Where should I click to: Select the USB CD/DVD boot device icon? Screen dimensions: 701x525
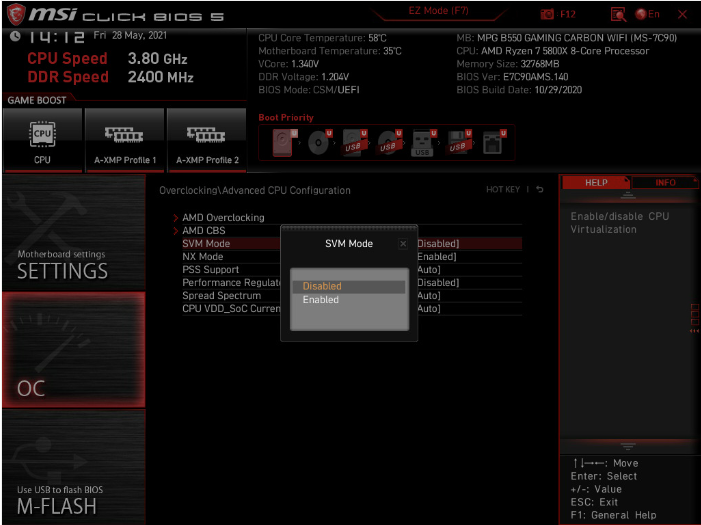coord(390,143)
